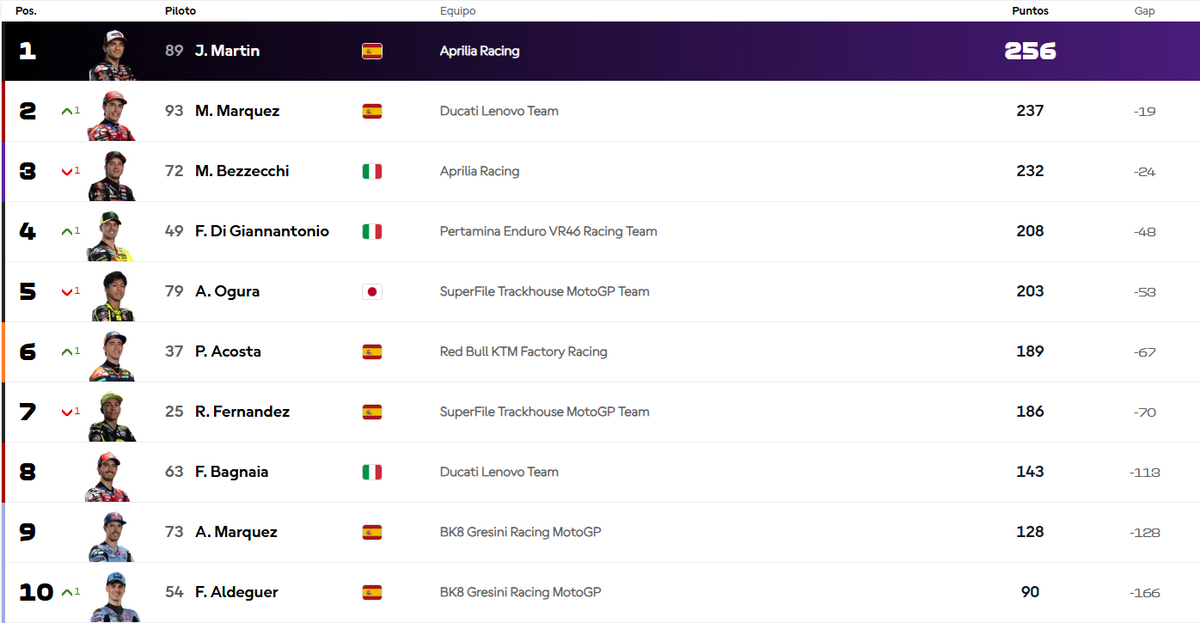Click the Piloto column header

pos(180,11)
